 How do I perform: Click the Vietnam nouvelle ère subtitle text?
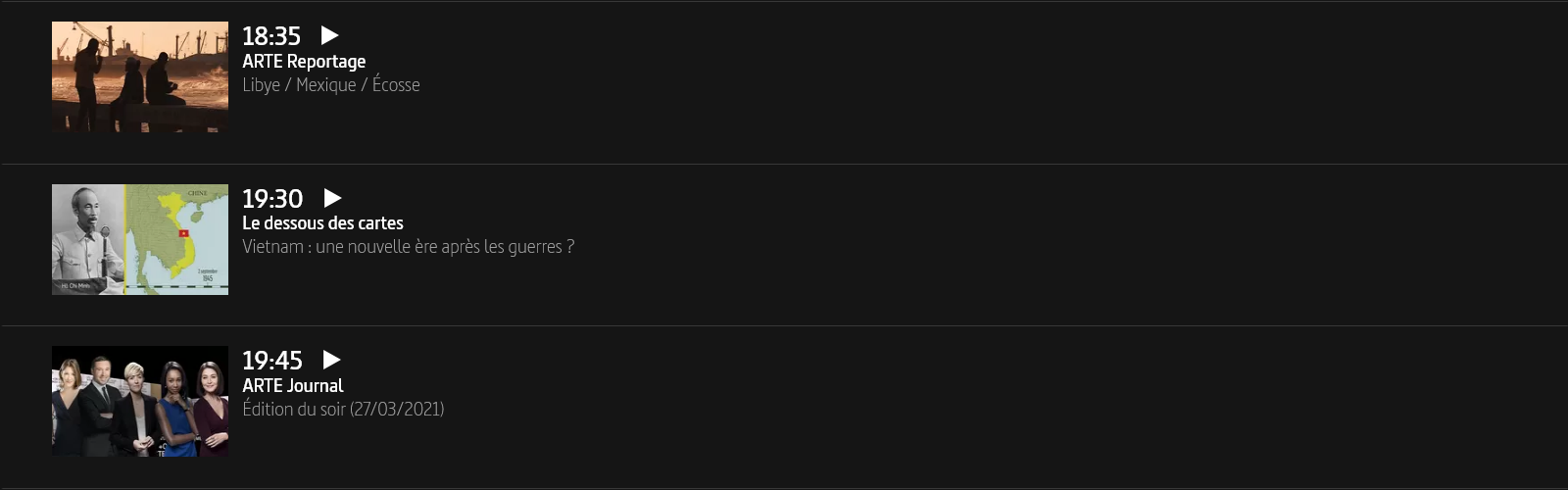(408, 247)
